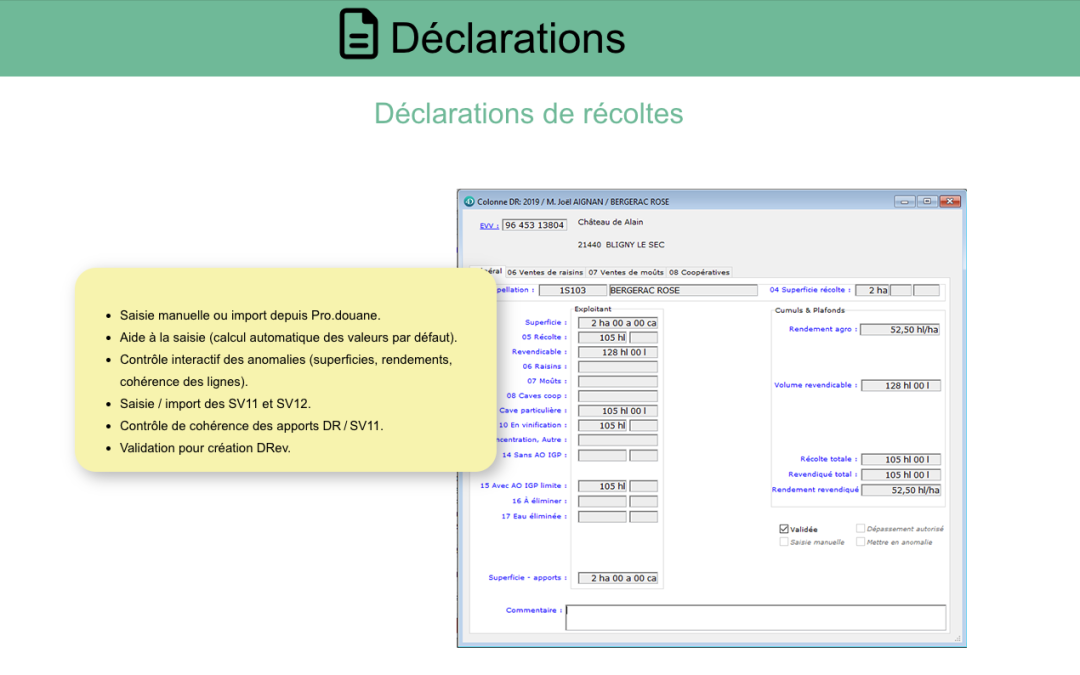Close the Colonne DR window
The height and width of the screenshot is (675, 1080).
[950, 201]
